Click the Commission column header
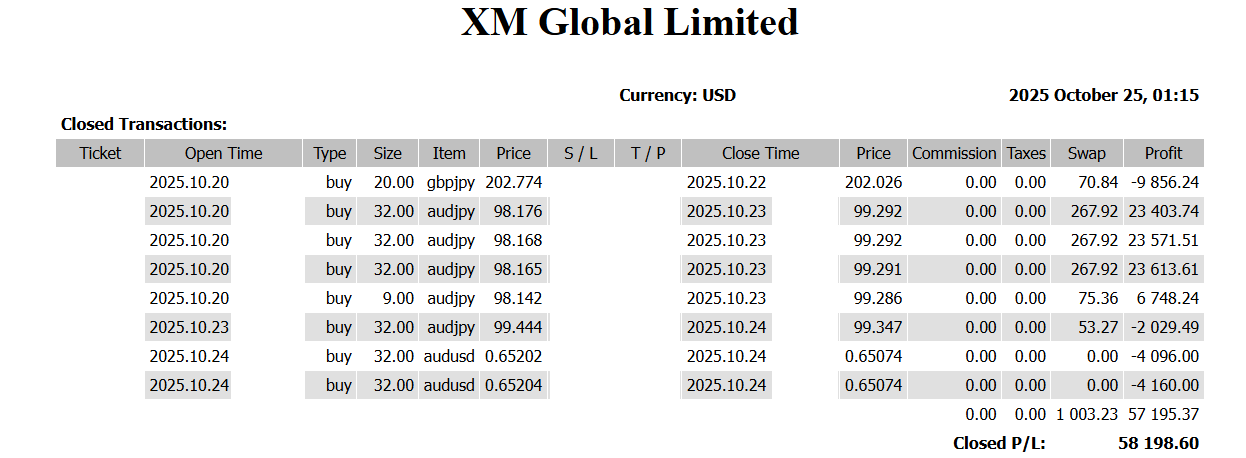This screenshot has width=1246, height=458. click(x=954, y=153)
